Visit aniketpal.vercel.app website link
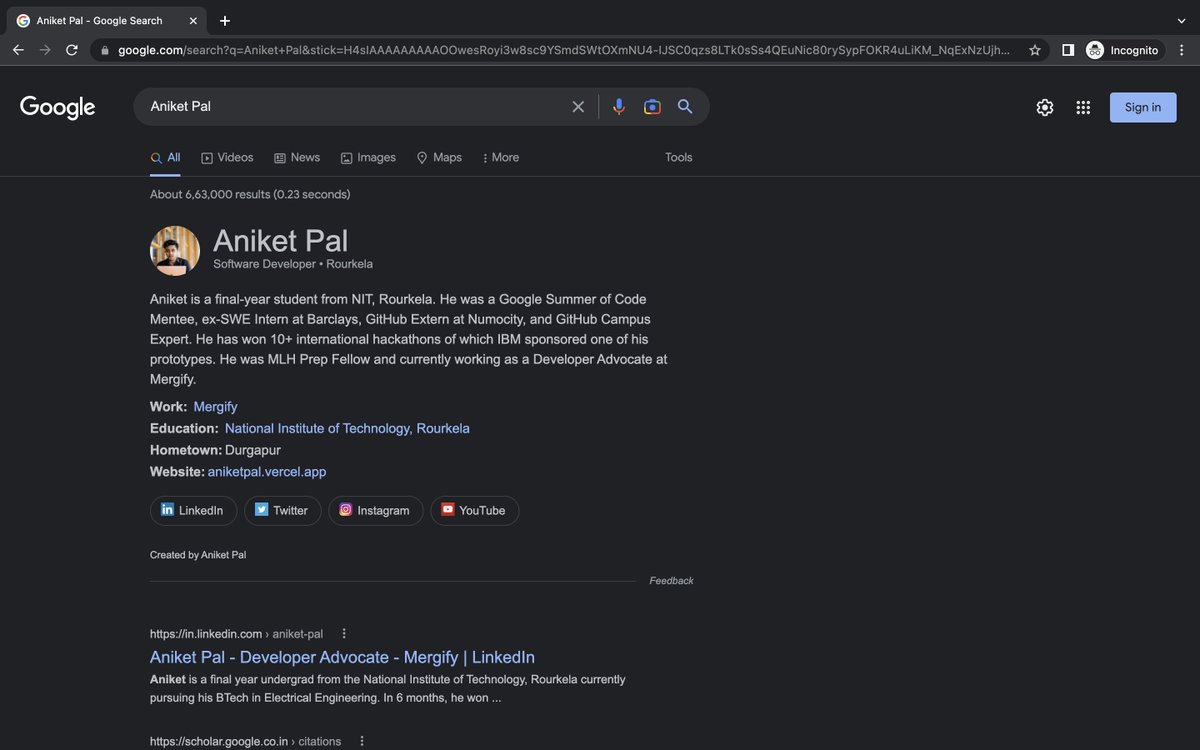 tap(267, 472)
